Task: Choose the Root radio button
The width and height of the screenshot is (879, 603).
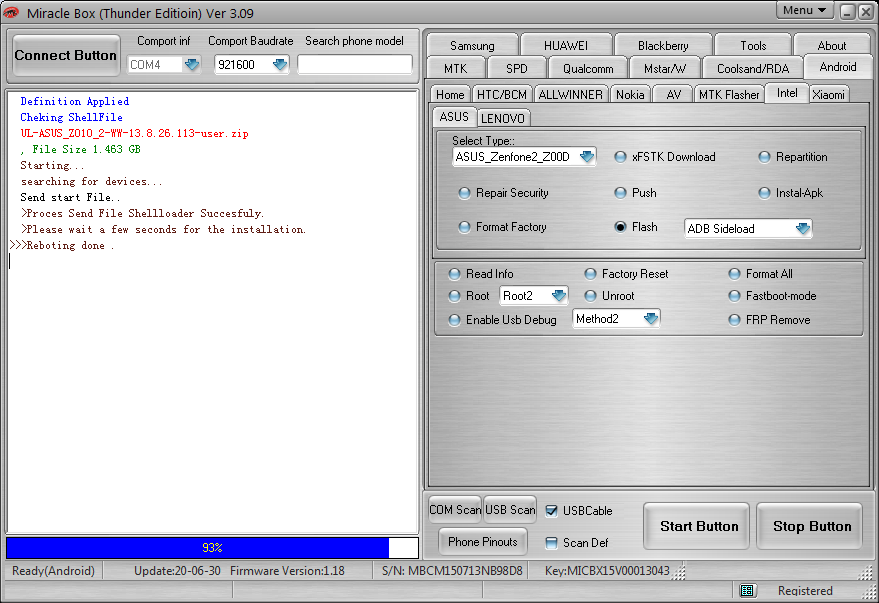Action: click(455, 296)
